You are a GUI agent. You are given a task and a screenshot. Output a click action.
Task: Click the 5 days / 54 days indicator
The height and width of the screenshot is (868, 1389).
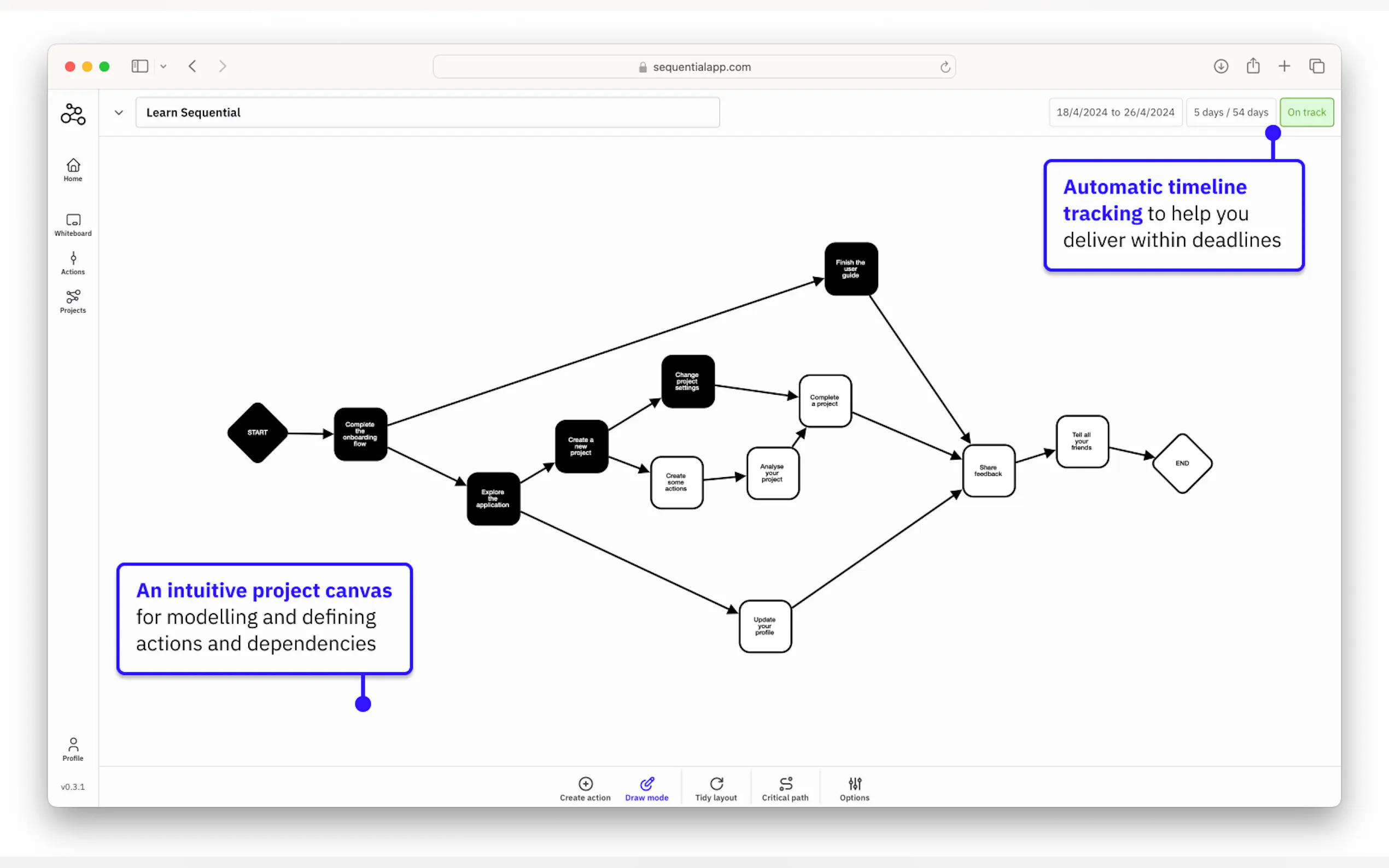click(x=1230, y=113)
